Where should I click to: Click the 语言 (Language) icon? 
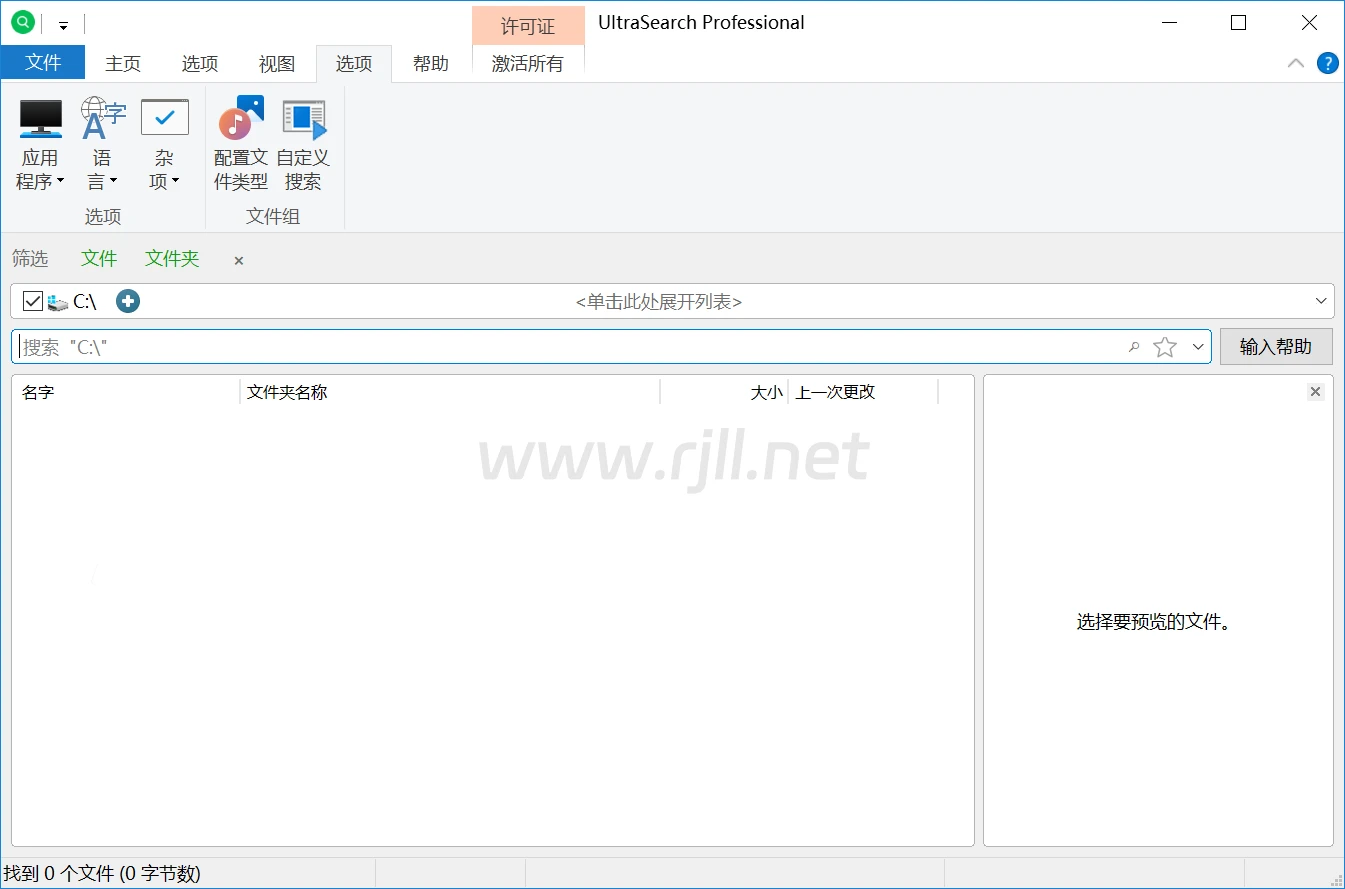tap(102, 120)
